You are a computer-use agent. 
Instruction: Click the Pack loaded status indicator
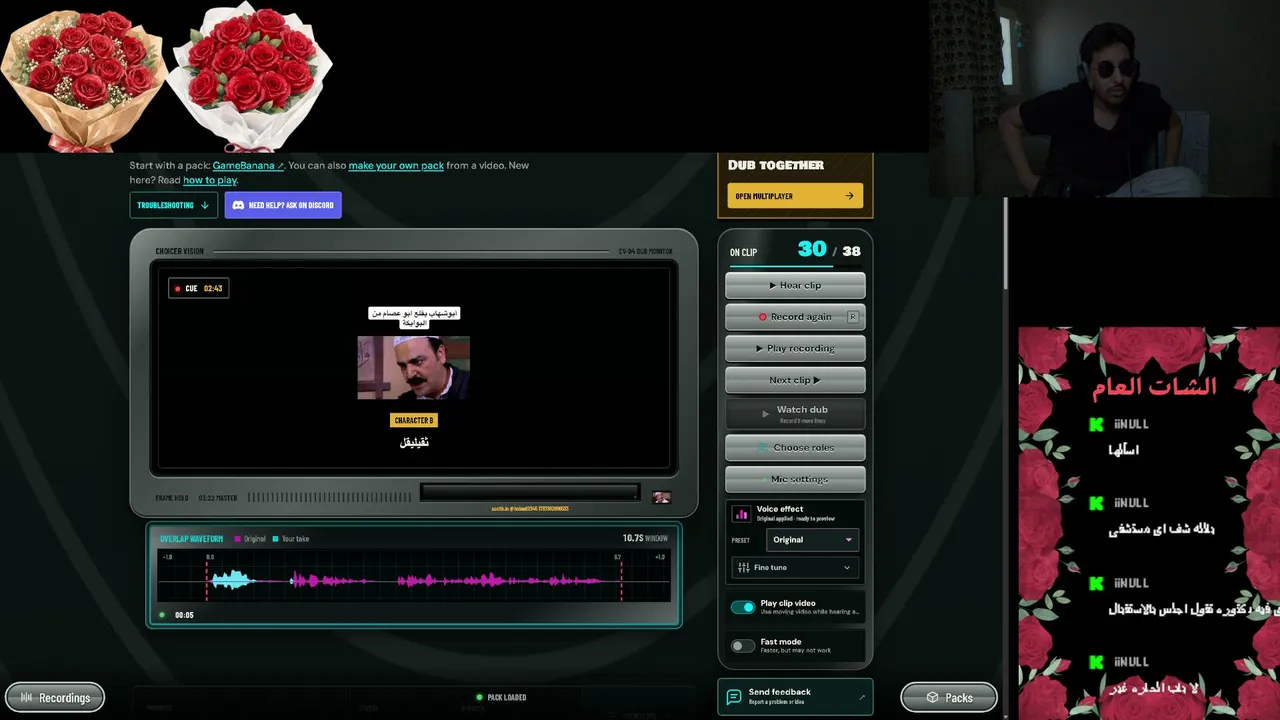[501, 697]
